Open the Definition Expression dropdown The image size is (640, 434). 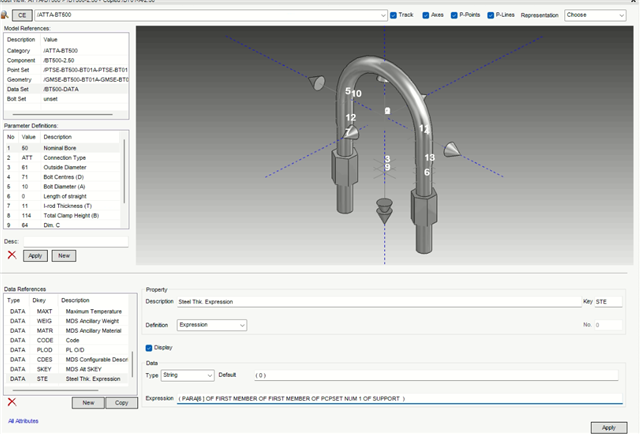tap(212, 325)
